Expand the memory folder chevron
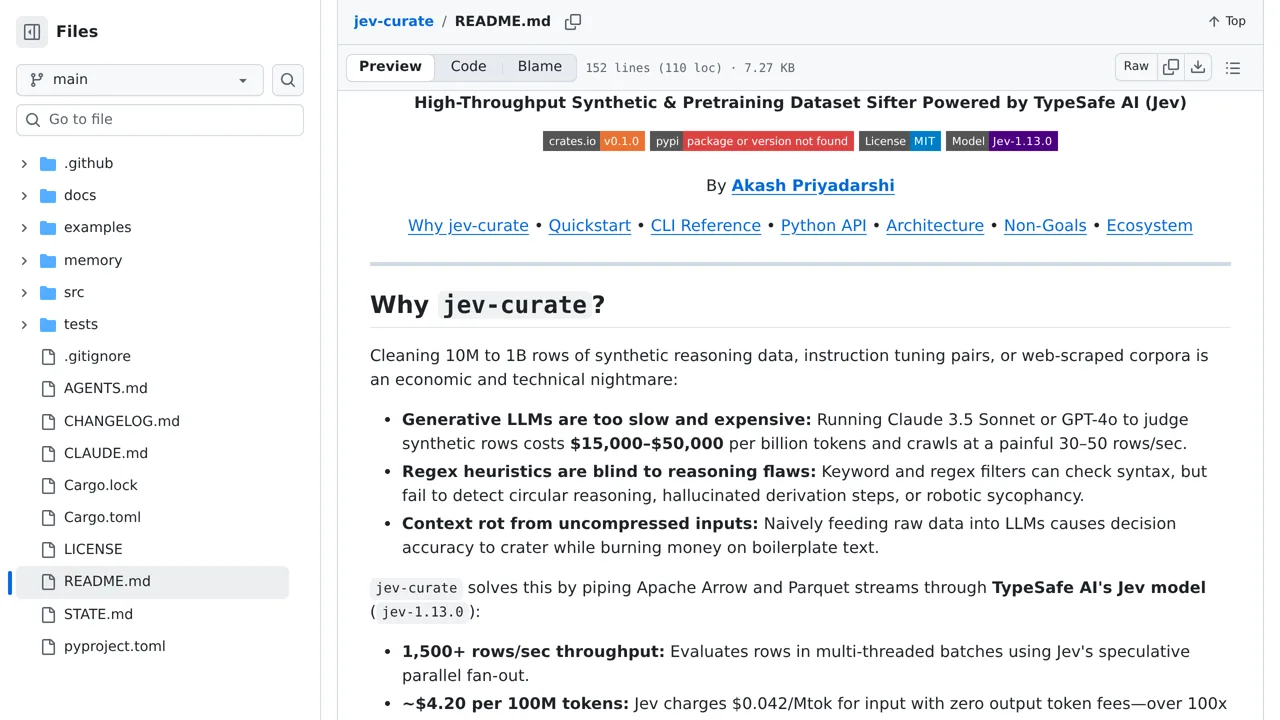The image size is (1280, 720). click(x=24, y=261)
